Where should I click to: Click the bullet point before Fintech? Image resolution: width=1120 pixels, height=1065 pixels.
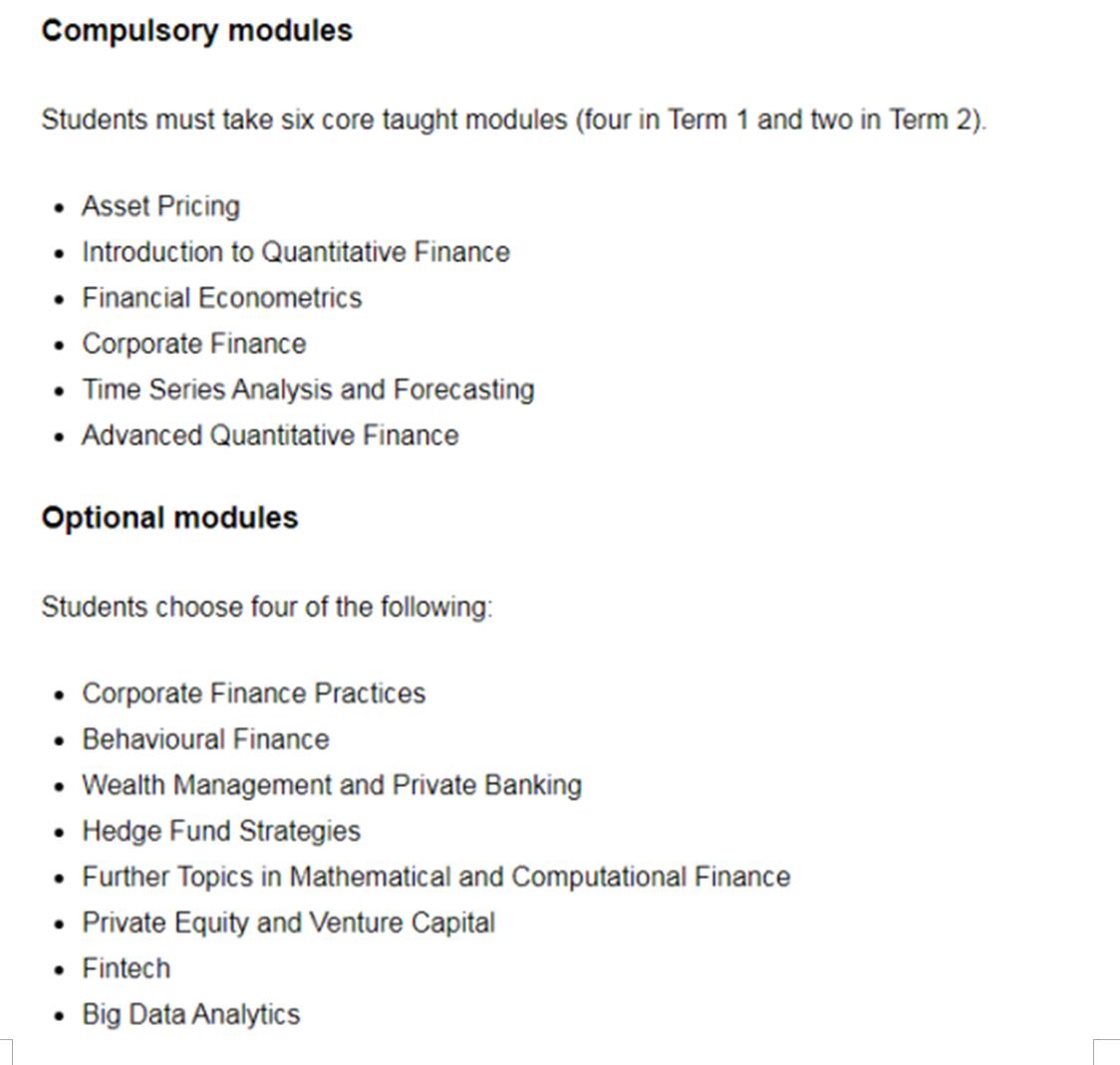(61, 970)
